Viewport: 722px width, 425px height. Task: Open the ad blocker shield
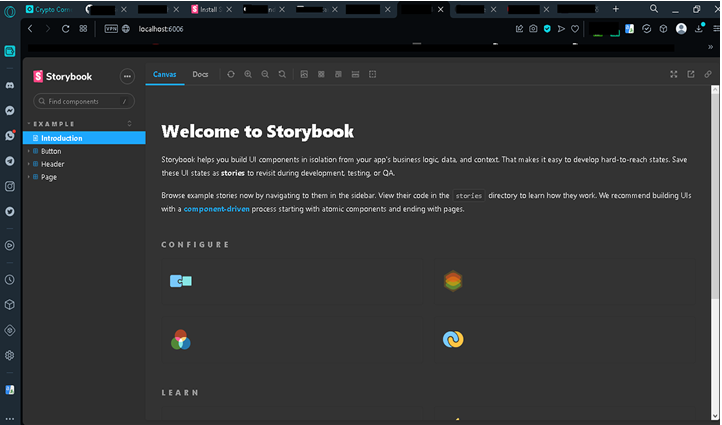[547, 29]
